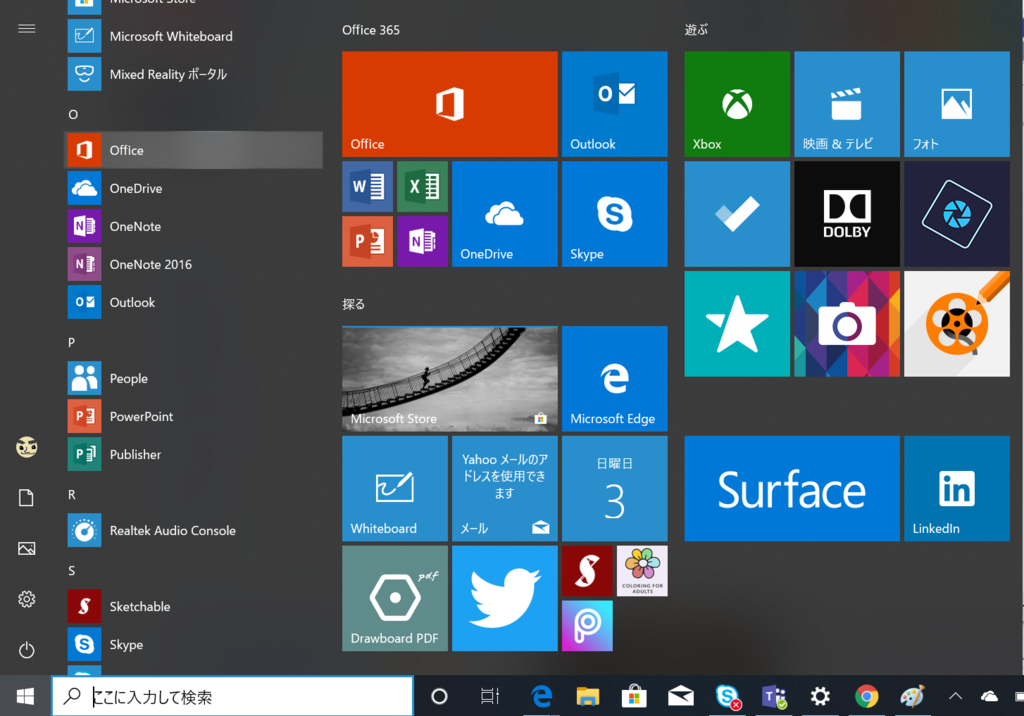Viewport: 1024px width, 716px height.
Task: Jump via letter O section header
Action: point(73,114)
